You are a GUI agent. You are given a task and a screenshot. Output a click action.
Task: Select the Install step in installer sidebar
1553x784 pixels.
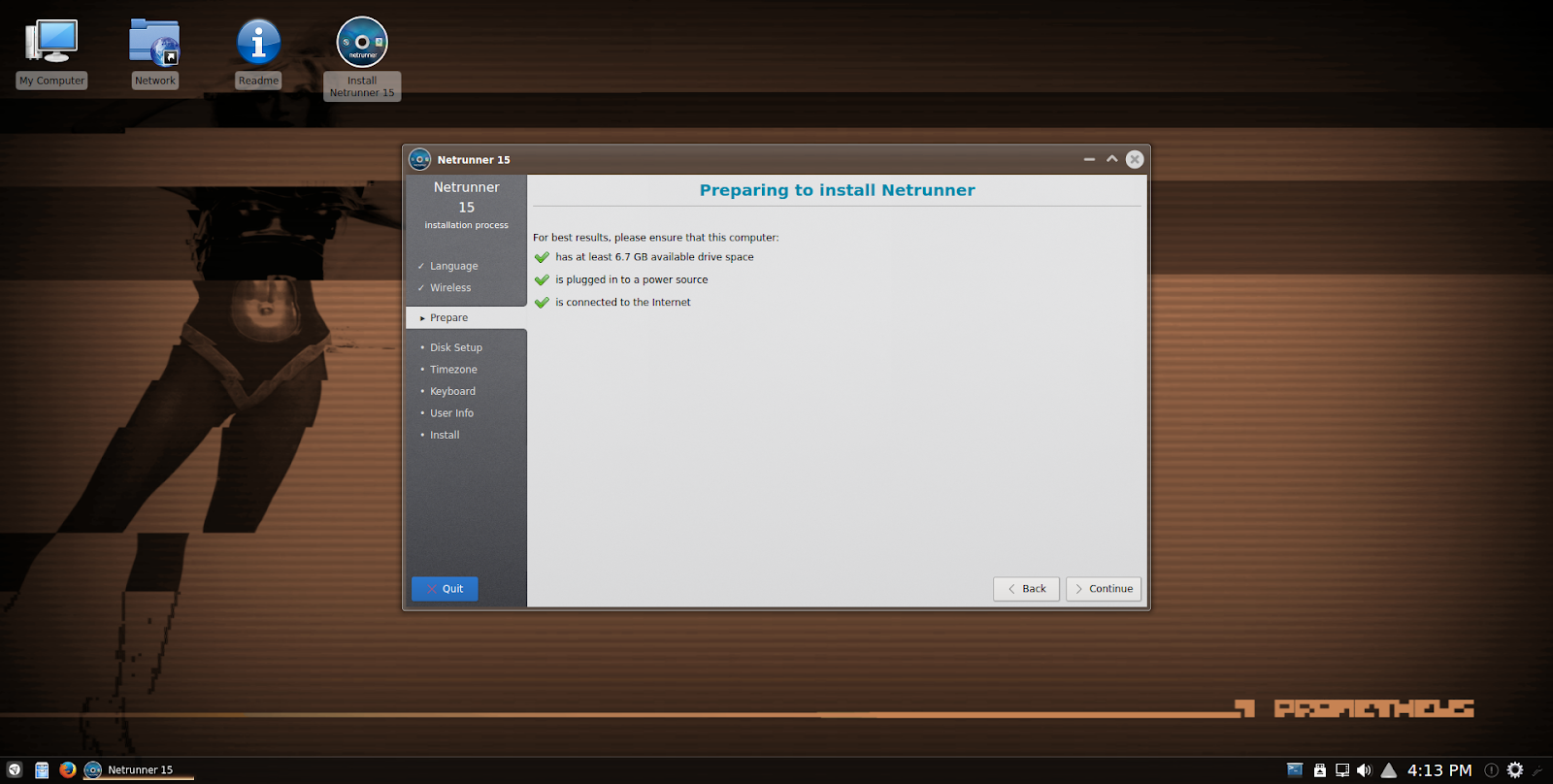445,436
